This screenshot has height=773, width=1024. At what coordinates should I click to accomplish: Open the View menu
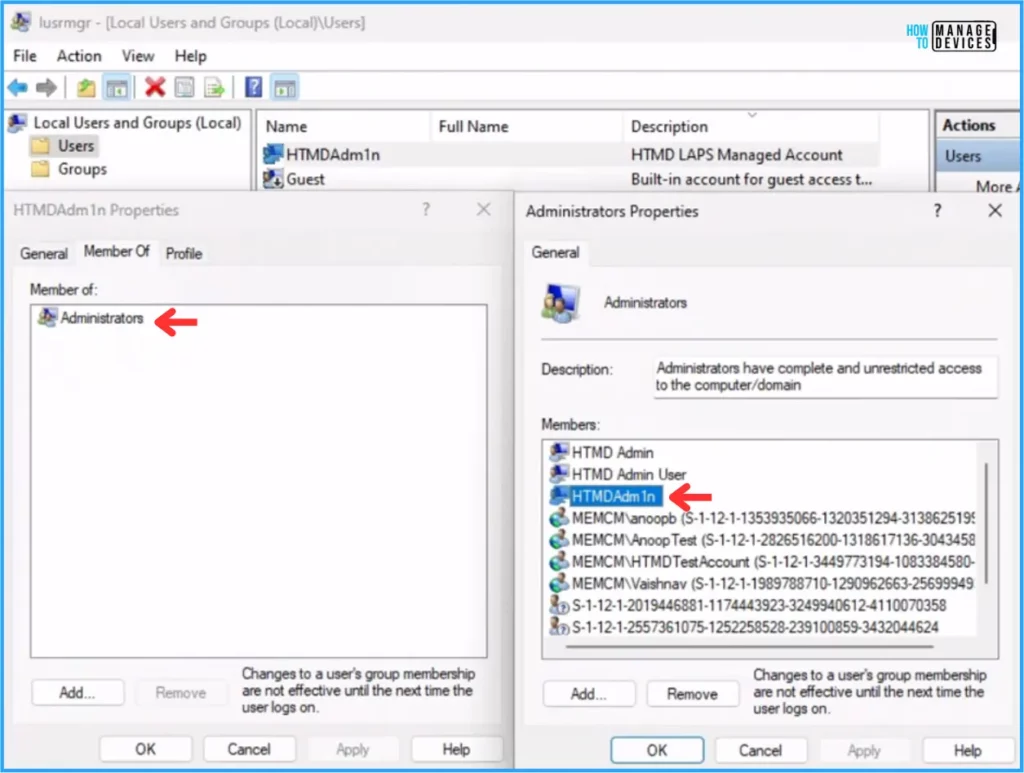138,56
